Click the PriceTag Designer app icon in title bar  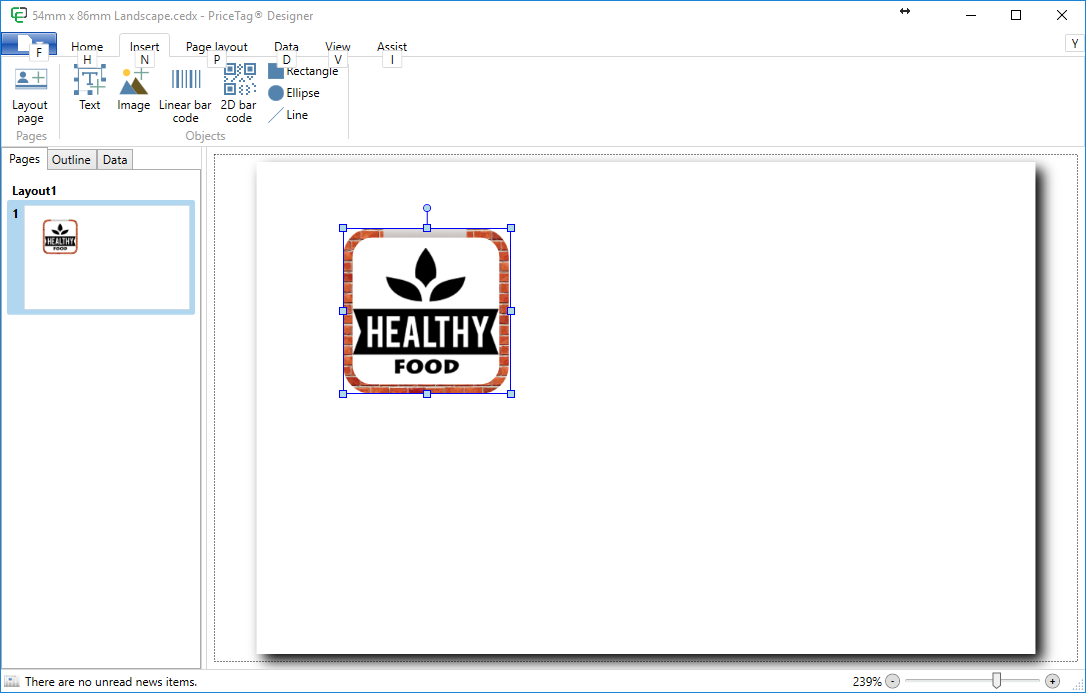[x=19, y=15]
